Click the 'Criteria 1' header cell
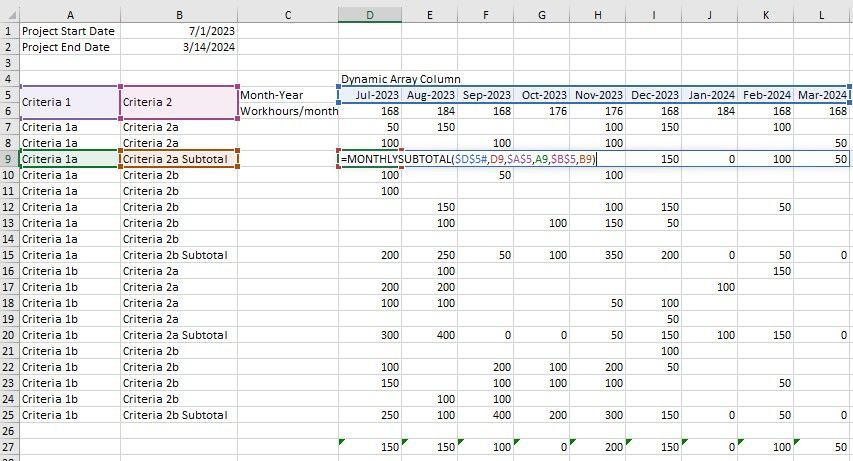This screenshot has height=461, width=853. 70,102
